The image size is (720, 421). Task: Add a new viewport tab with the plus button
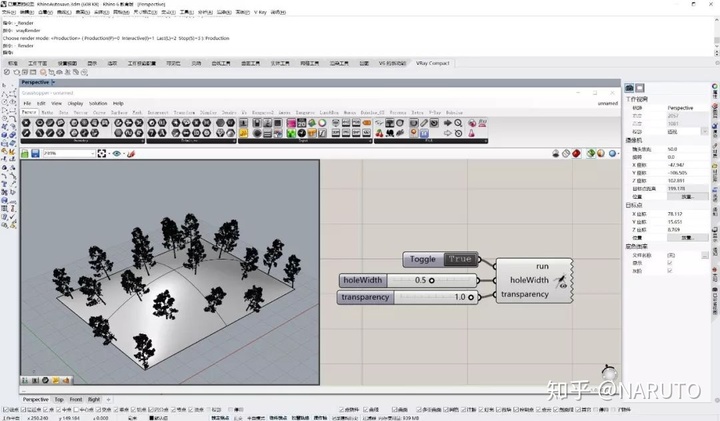pyautogui.click(x=108, y=399)
